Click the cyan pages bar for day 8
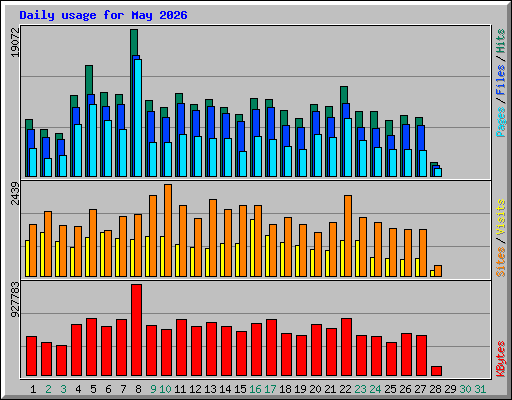Viewport: 512px width, 400px height. 138,118
